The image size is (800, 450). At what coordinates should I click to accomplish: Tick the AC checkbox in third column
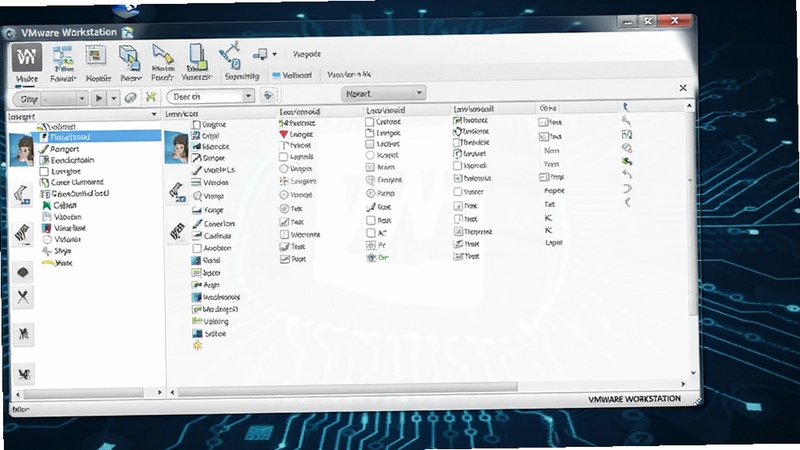click(x=371, y=233)
